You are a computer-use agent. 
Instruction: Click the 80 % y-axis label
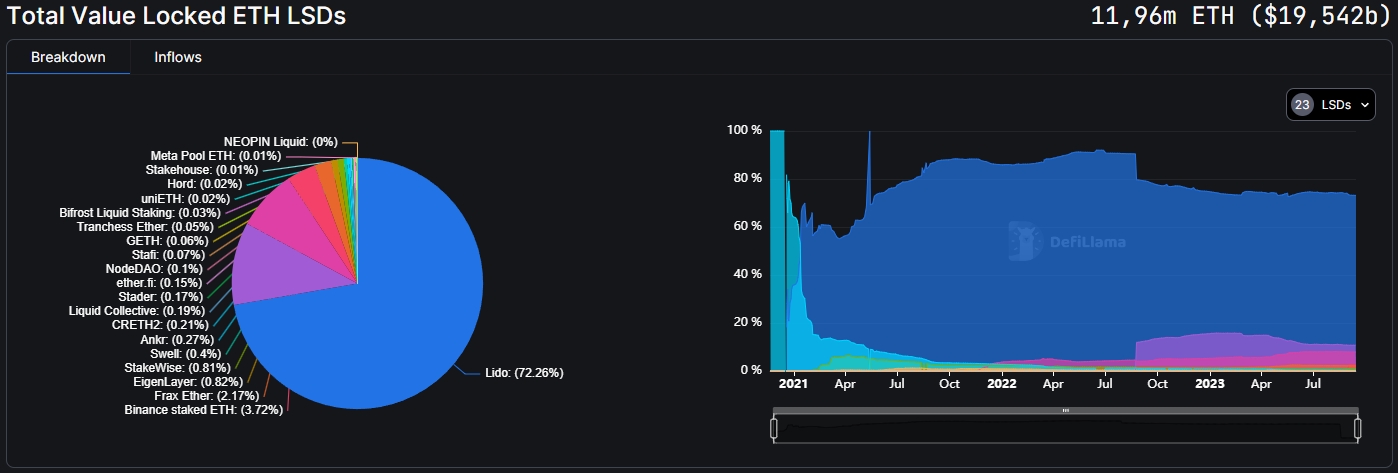point(749,178)
